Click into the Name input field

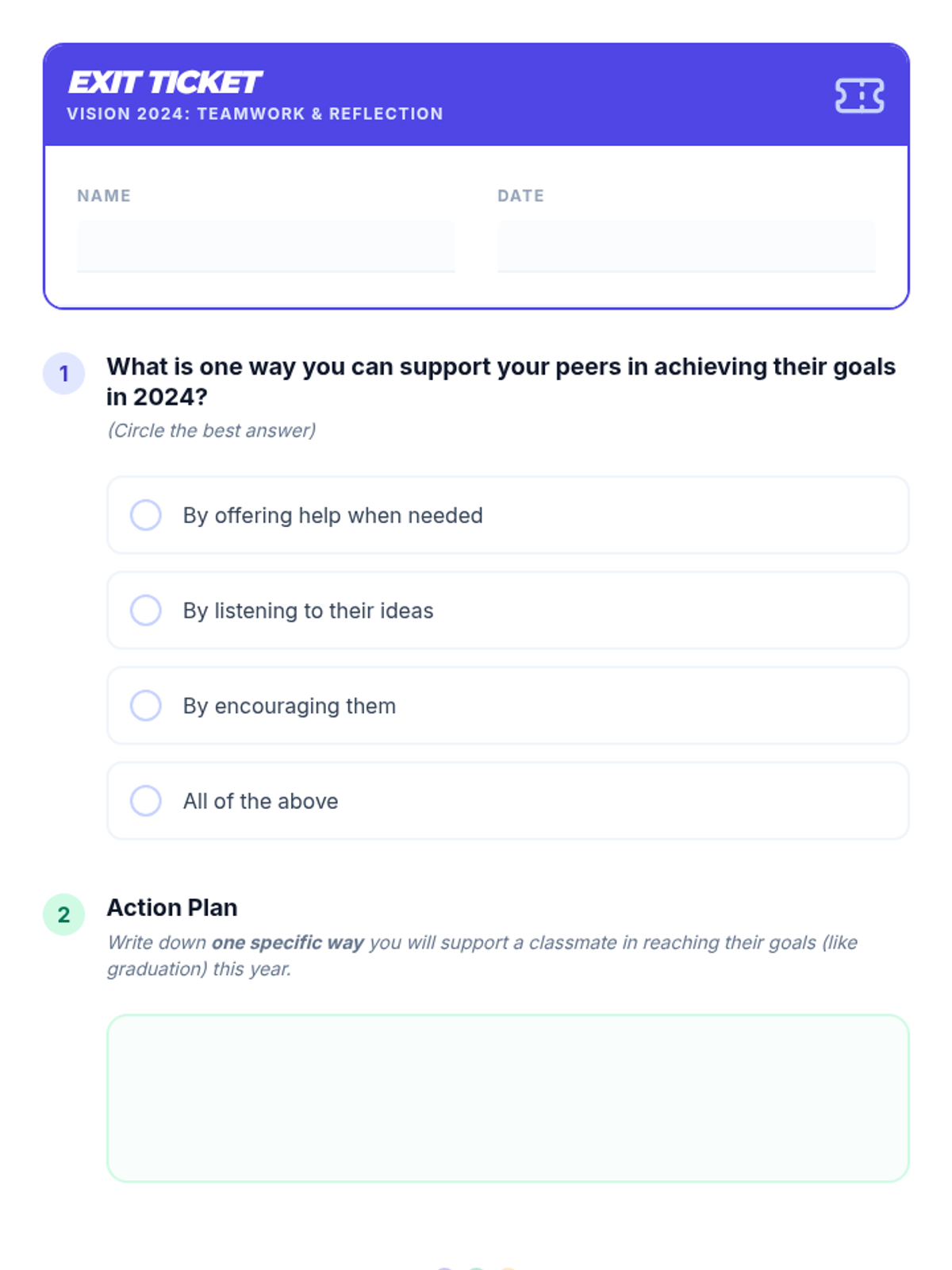(266, 246)
